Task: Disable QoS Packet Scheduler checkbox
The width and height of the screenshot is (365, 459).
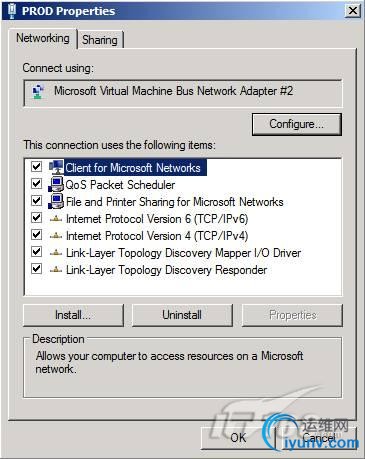Action: coord(36,184)
